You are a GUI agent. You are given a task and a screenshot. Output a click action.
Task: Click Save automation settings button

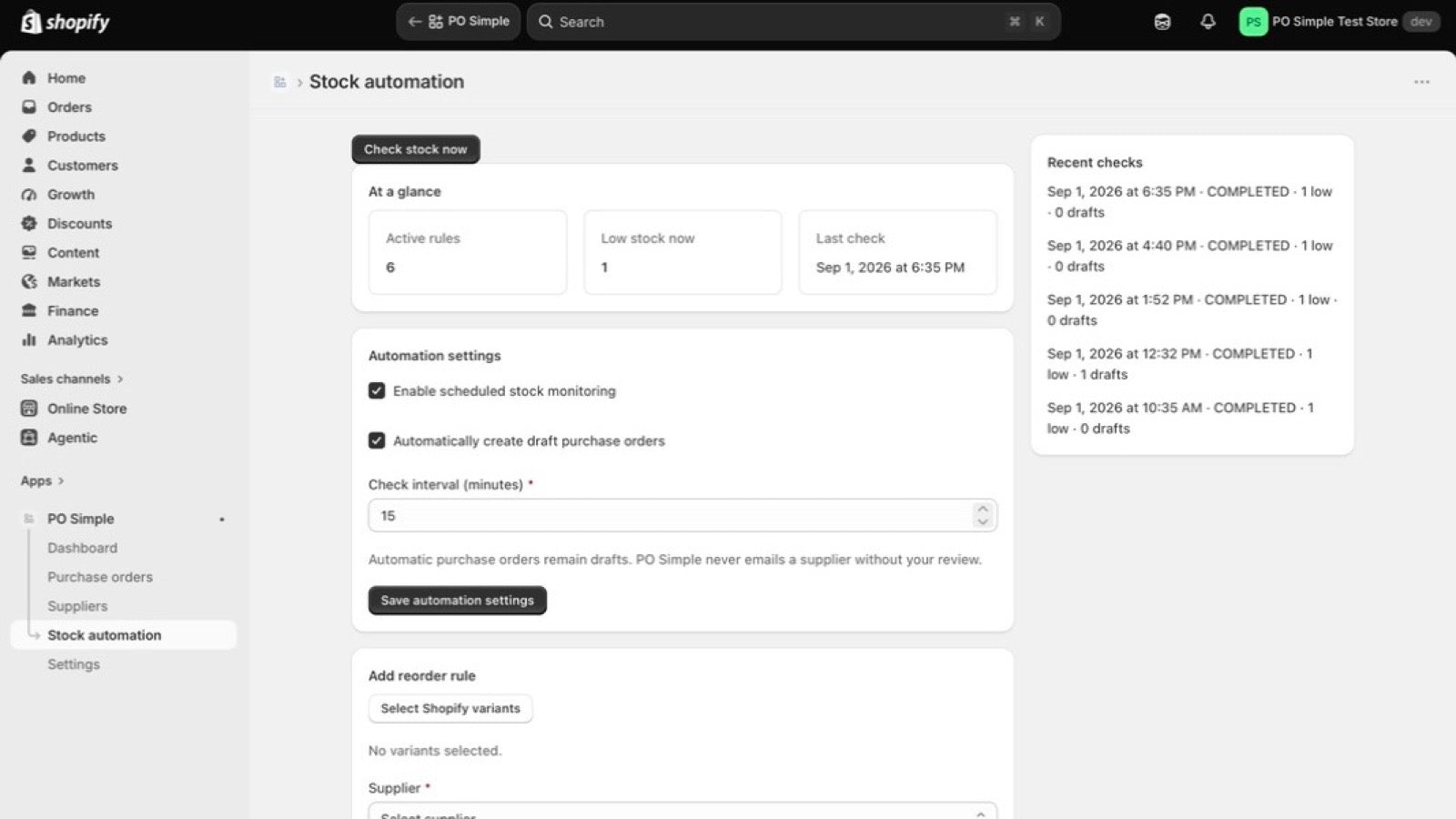tap(457, 601)
